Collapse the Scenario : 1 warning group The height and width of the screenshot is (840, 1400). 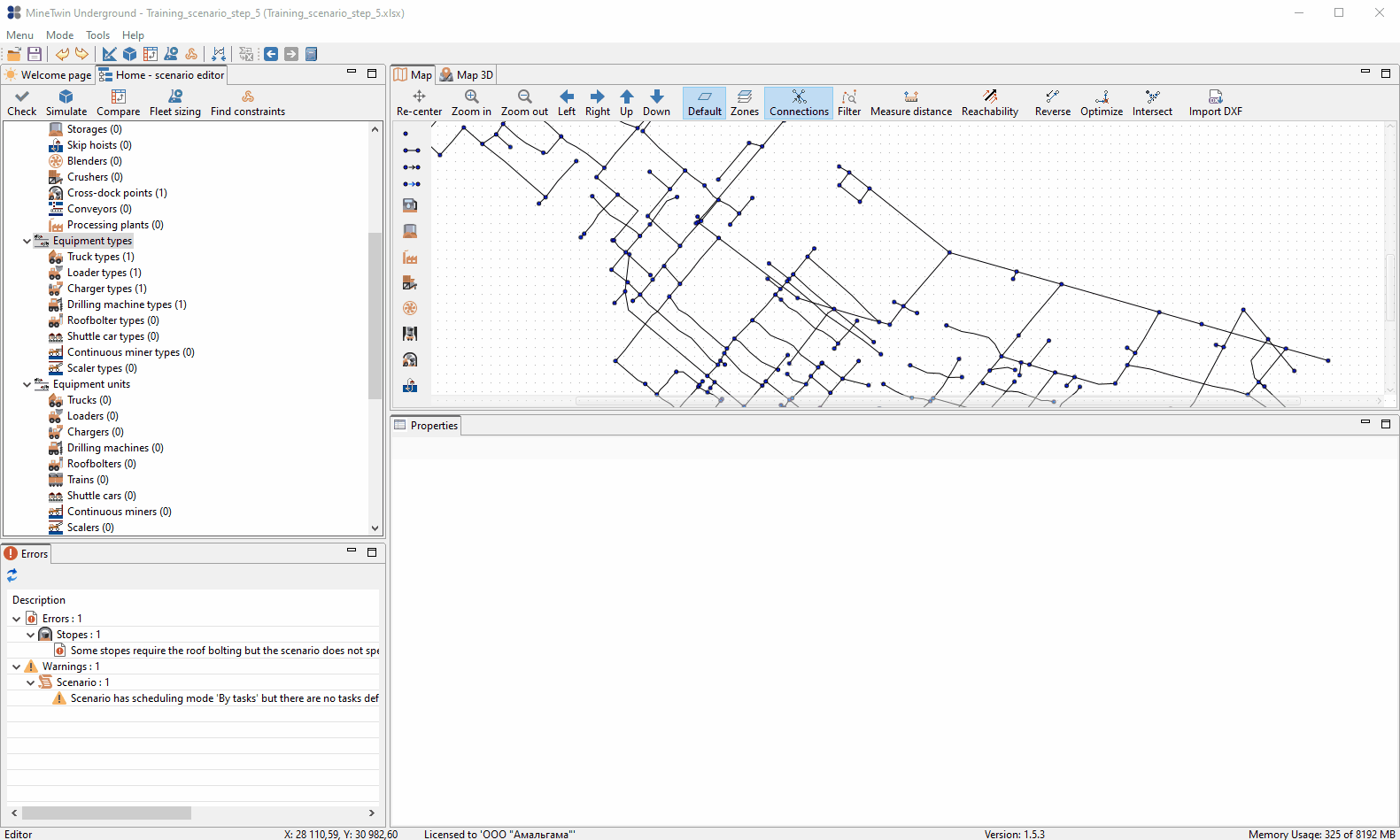pos(31,682)
